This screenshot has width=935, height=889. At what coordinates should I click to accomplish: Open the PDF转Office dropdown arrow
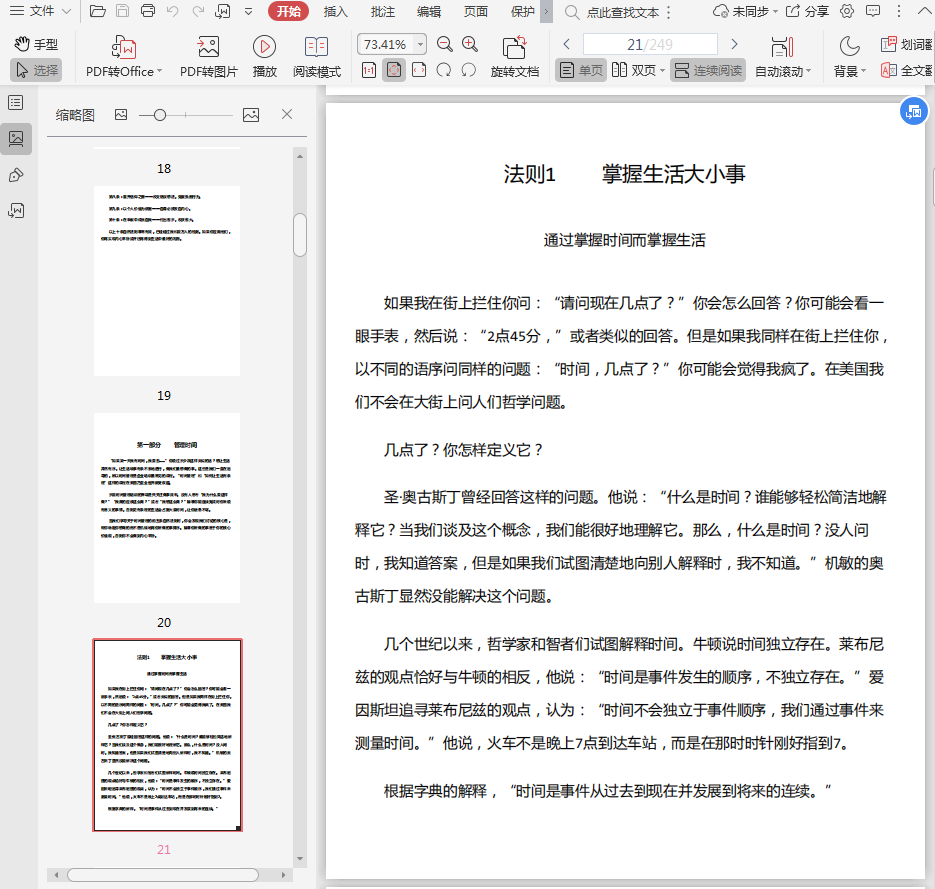coord(160,72)
